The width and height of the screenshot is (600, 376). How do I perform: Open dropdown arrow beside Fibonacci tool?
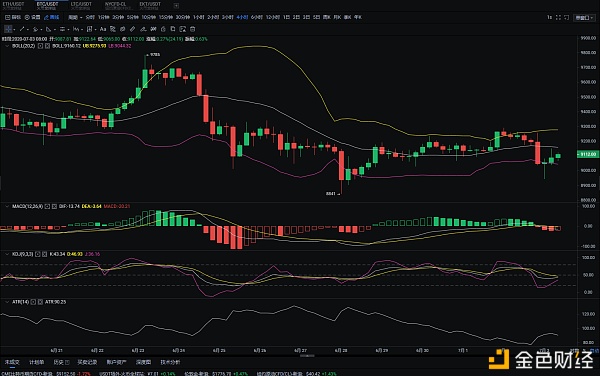[x=82, y=29]
